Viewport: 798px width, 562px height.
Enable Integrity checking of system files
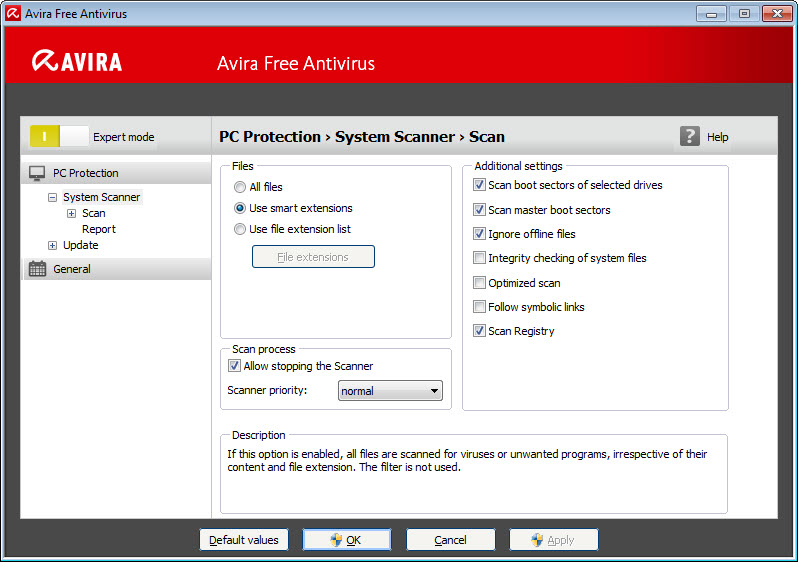(479, 258)
